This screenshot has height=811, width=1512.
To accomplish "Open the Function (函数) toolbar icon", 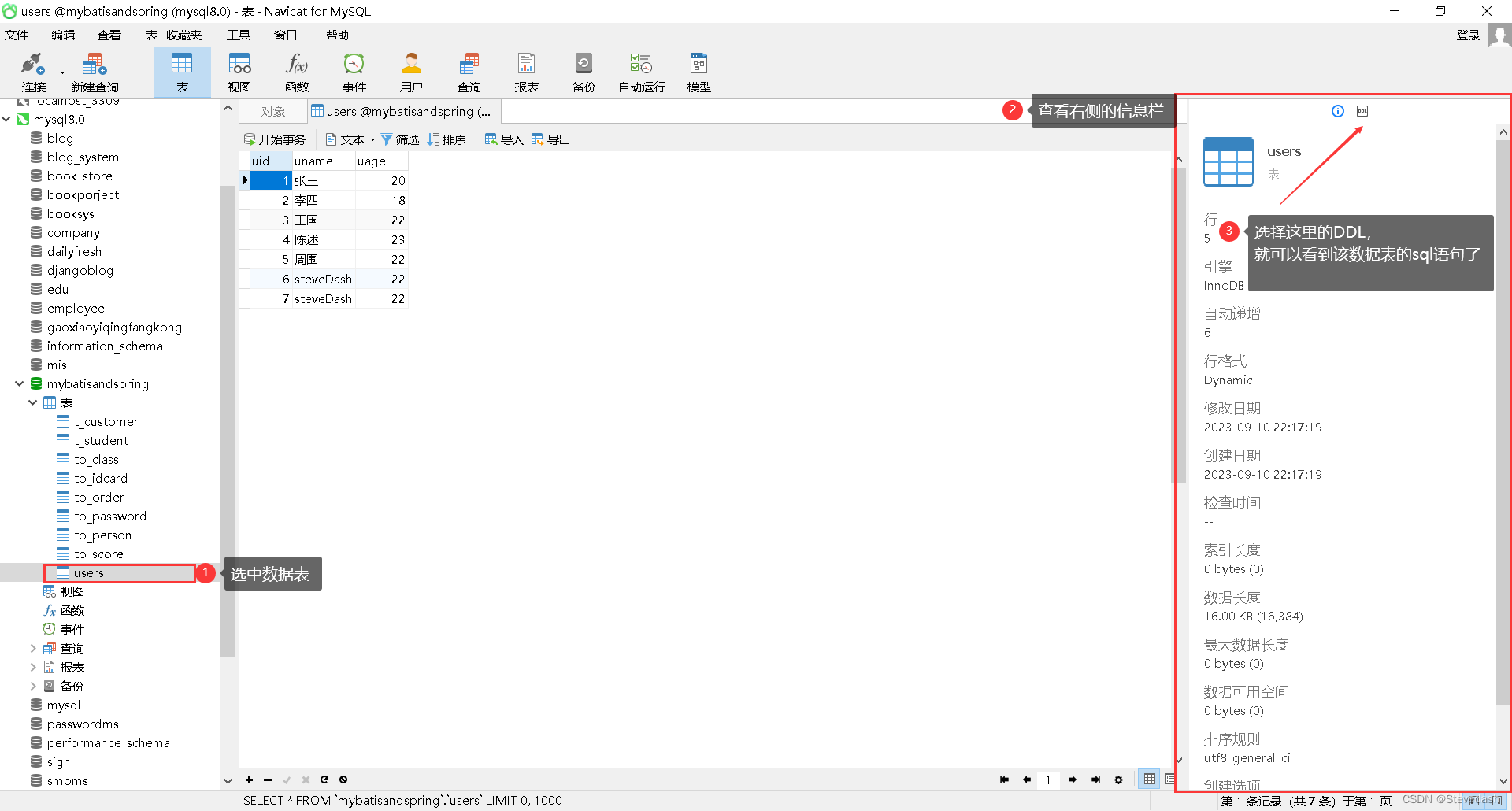I will [x=297, y=72].
